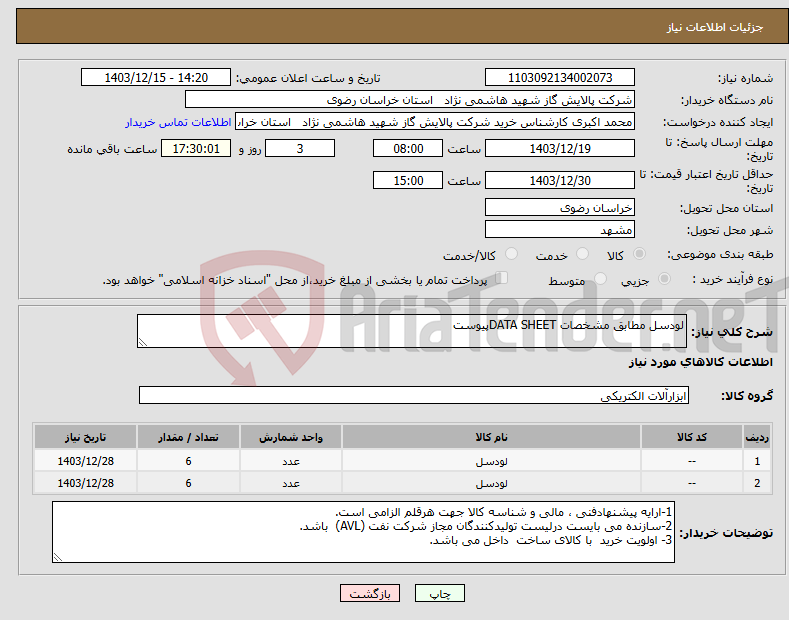Click the نوع فرآیند خرید label
The width and height of the screenshot is (789, 620).
pos(733,279)
